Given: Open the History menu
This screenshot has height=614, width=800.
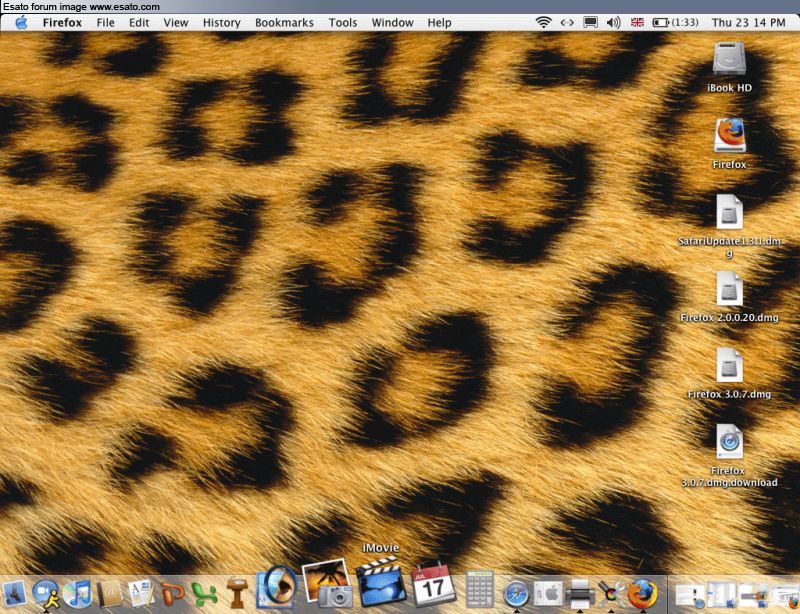Looking at the screenshot, I should click(x=221, y=22).
